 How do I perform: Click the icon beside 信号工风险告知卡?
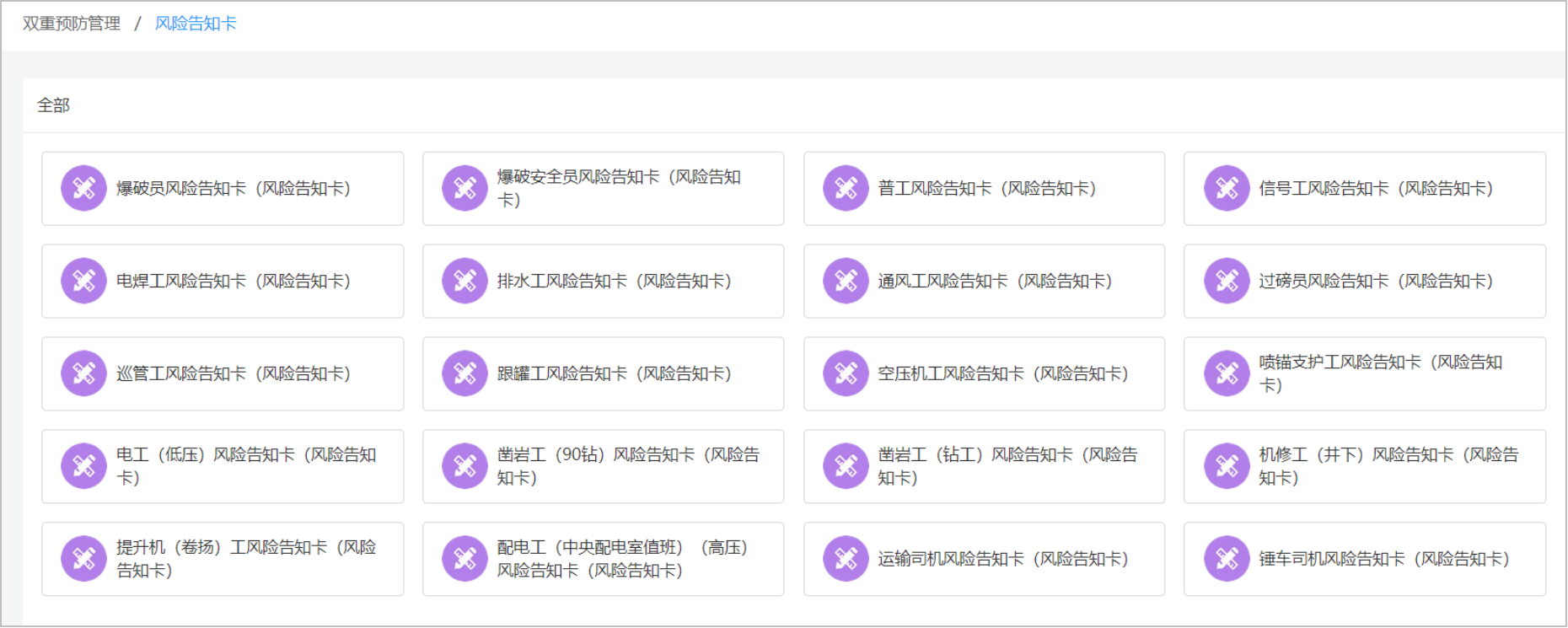(x=1227, y=188)
